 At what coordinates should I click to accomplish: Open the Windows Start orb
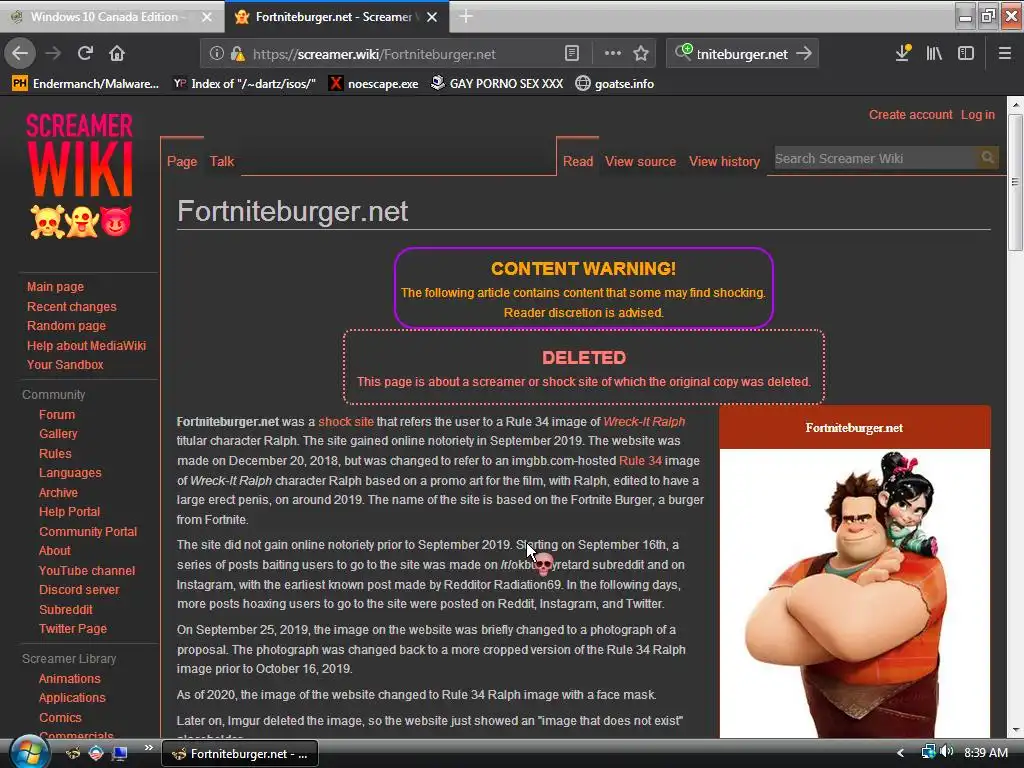pos(29,752)
